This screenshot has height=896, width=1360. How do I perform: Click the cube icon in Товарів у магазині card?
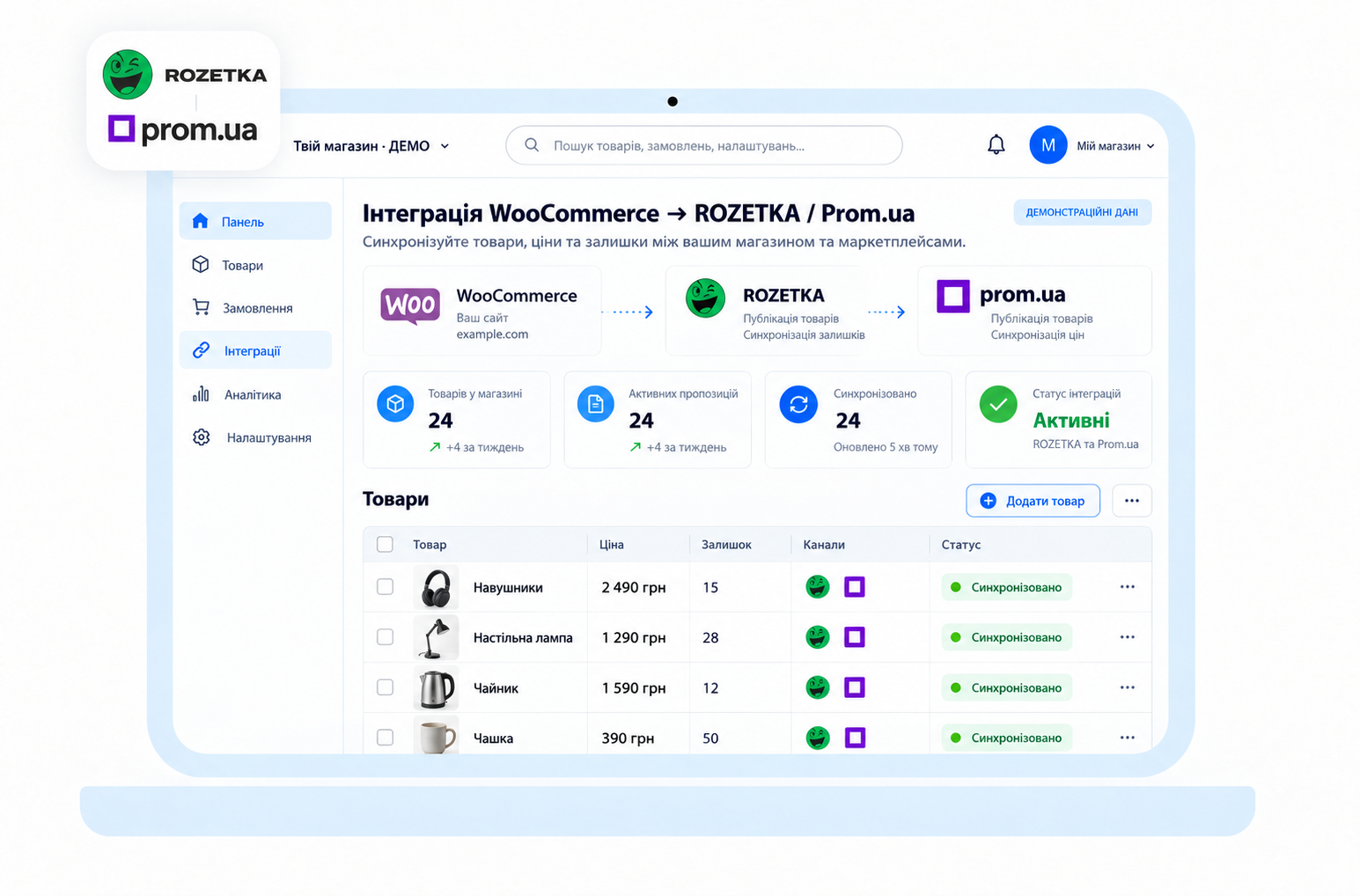pyautogui.click(x=395, y=404)
